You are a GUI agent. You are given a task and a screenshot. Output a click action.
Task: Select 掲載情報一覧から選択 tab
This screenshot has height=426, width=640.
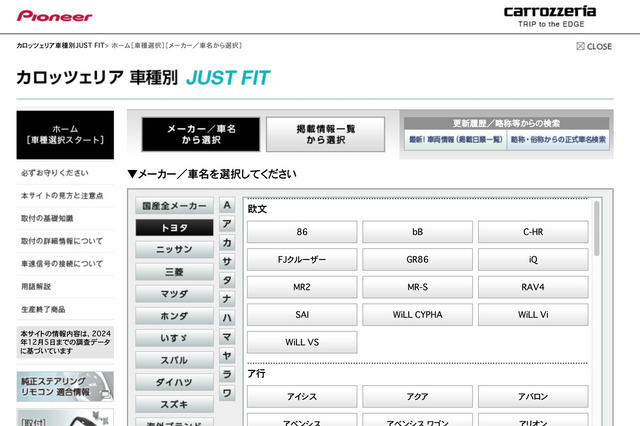[325, 135]
